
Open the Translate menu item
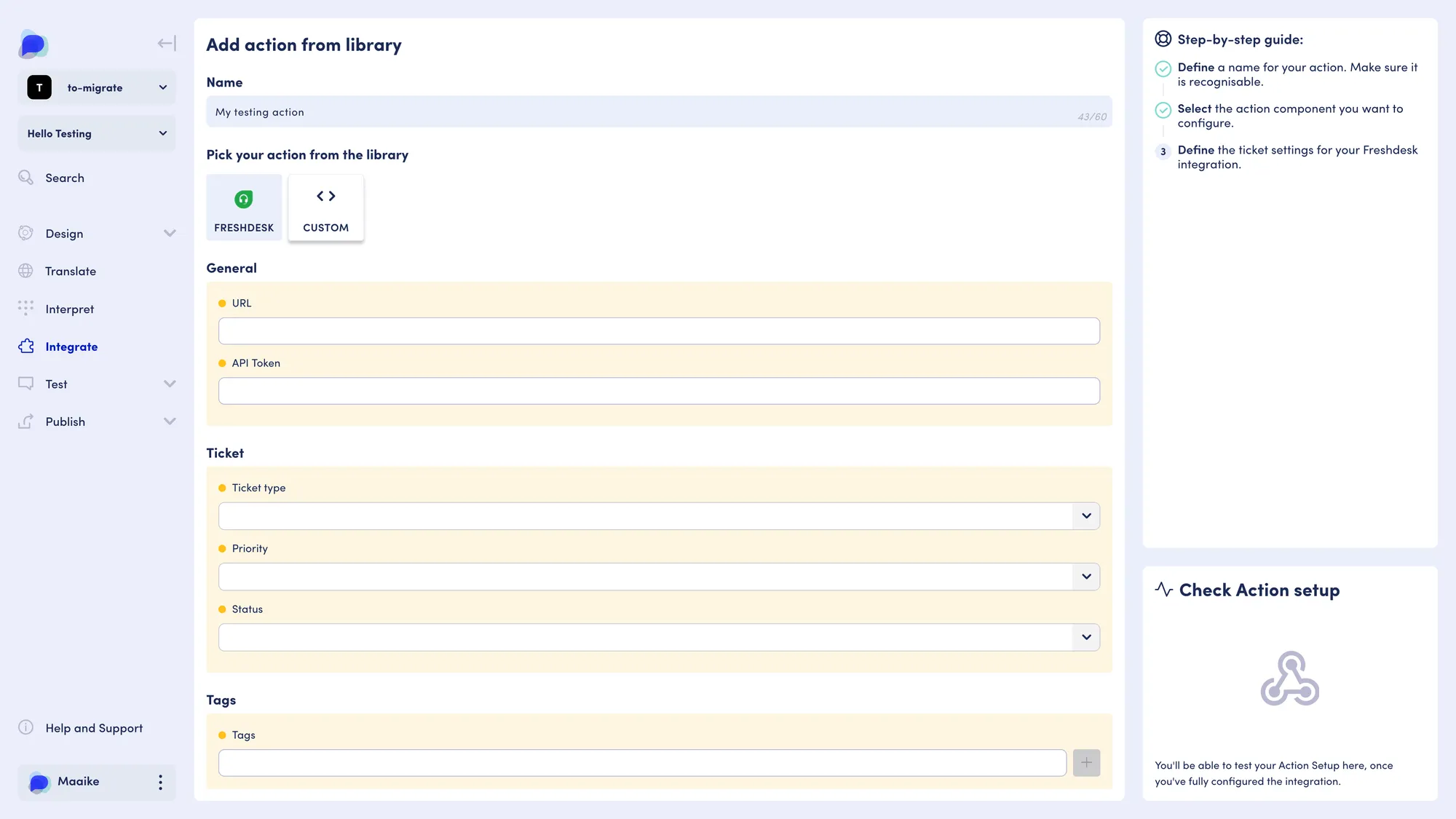[x=71, y=271]
